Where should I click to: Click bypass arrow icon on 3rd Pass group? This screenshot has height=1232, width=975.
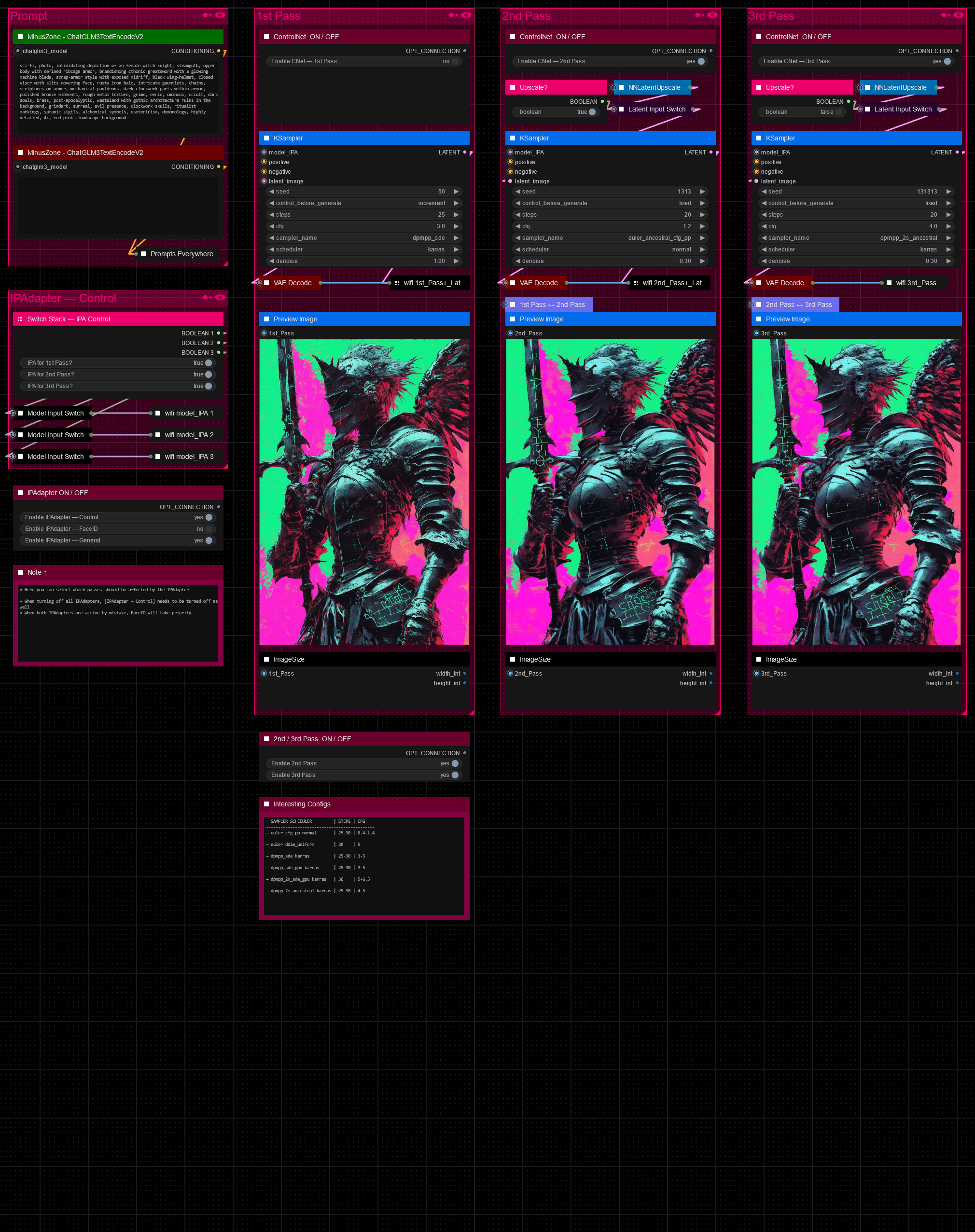coord(946,15)
